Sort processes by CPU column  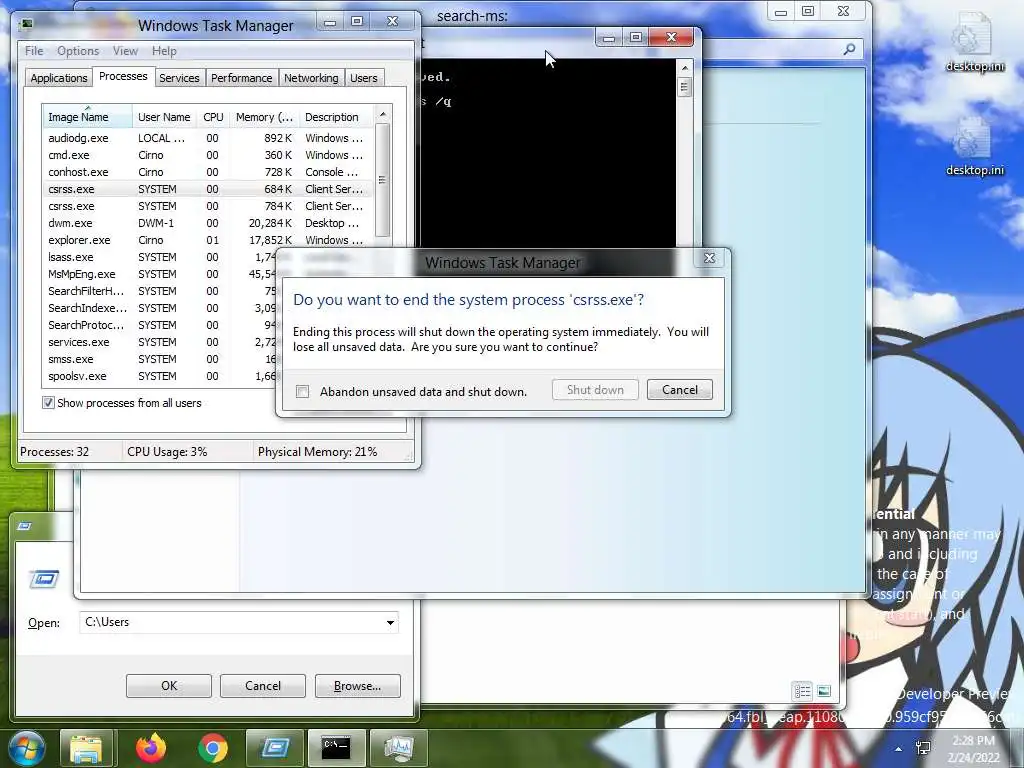tap(213, 117)
